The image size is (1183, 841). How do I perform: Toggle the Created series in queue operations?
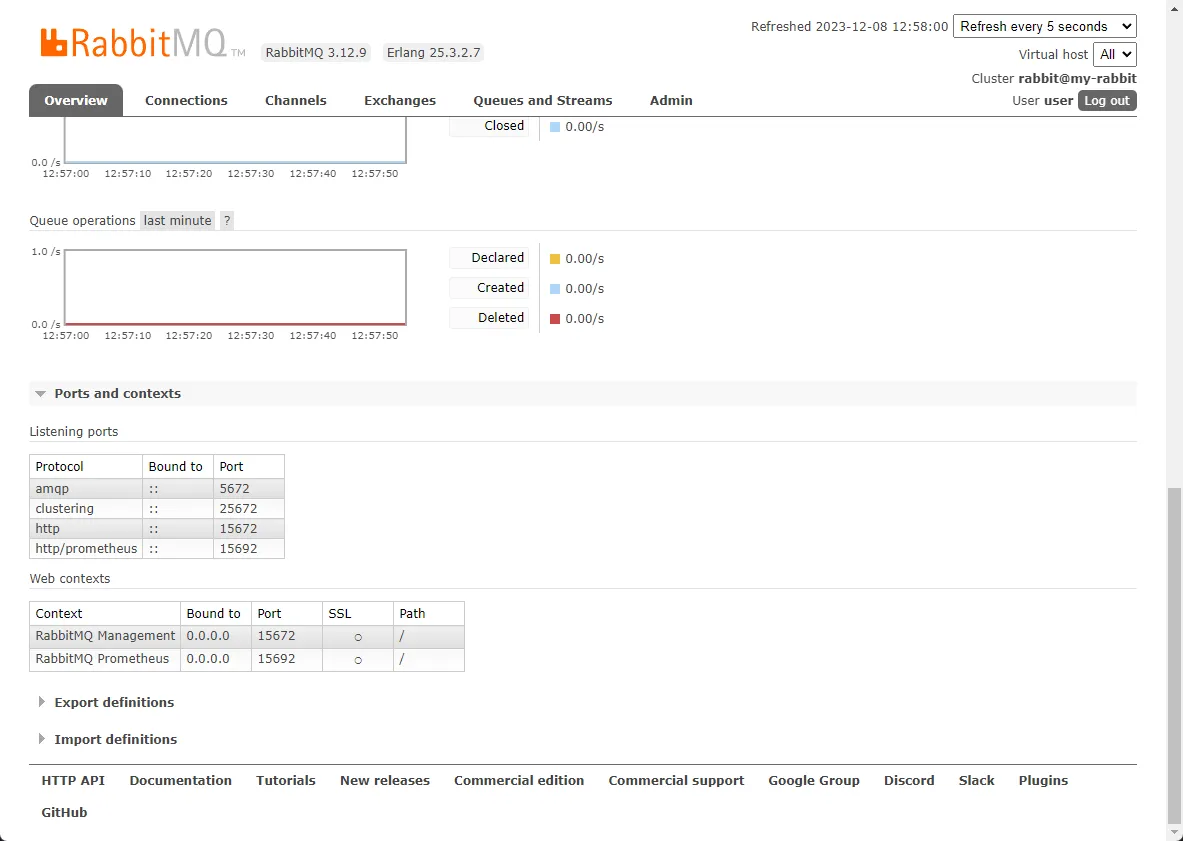489,288
